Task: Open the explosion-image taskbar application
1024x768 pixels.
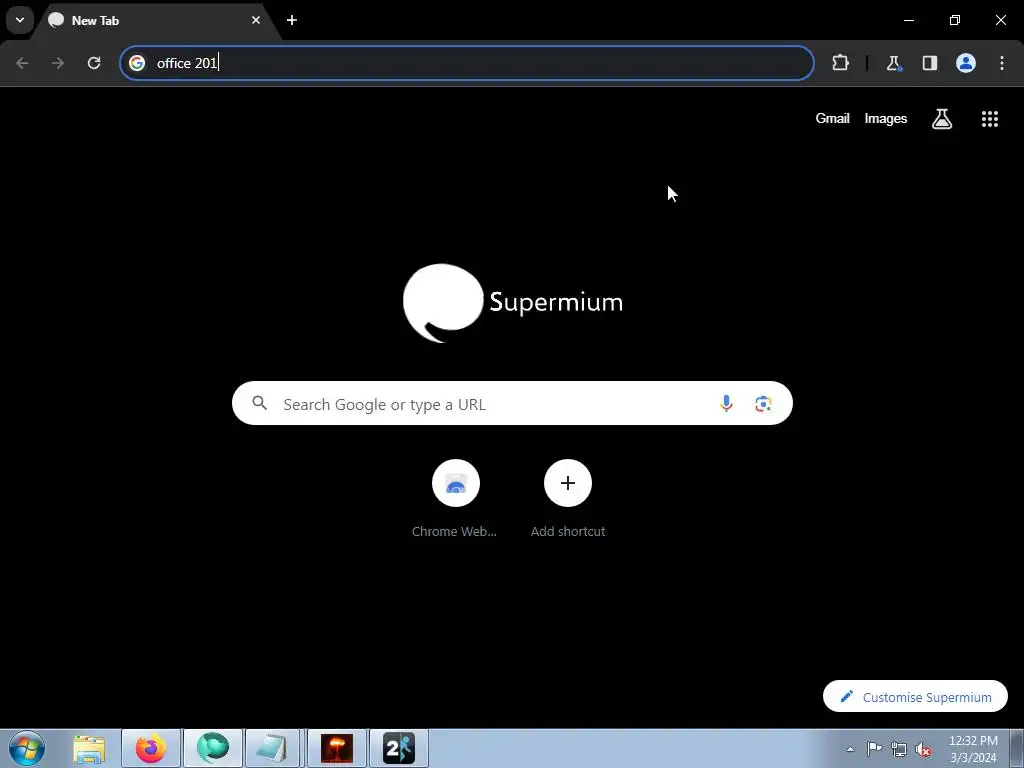Action: (337, 748)
